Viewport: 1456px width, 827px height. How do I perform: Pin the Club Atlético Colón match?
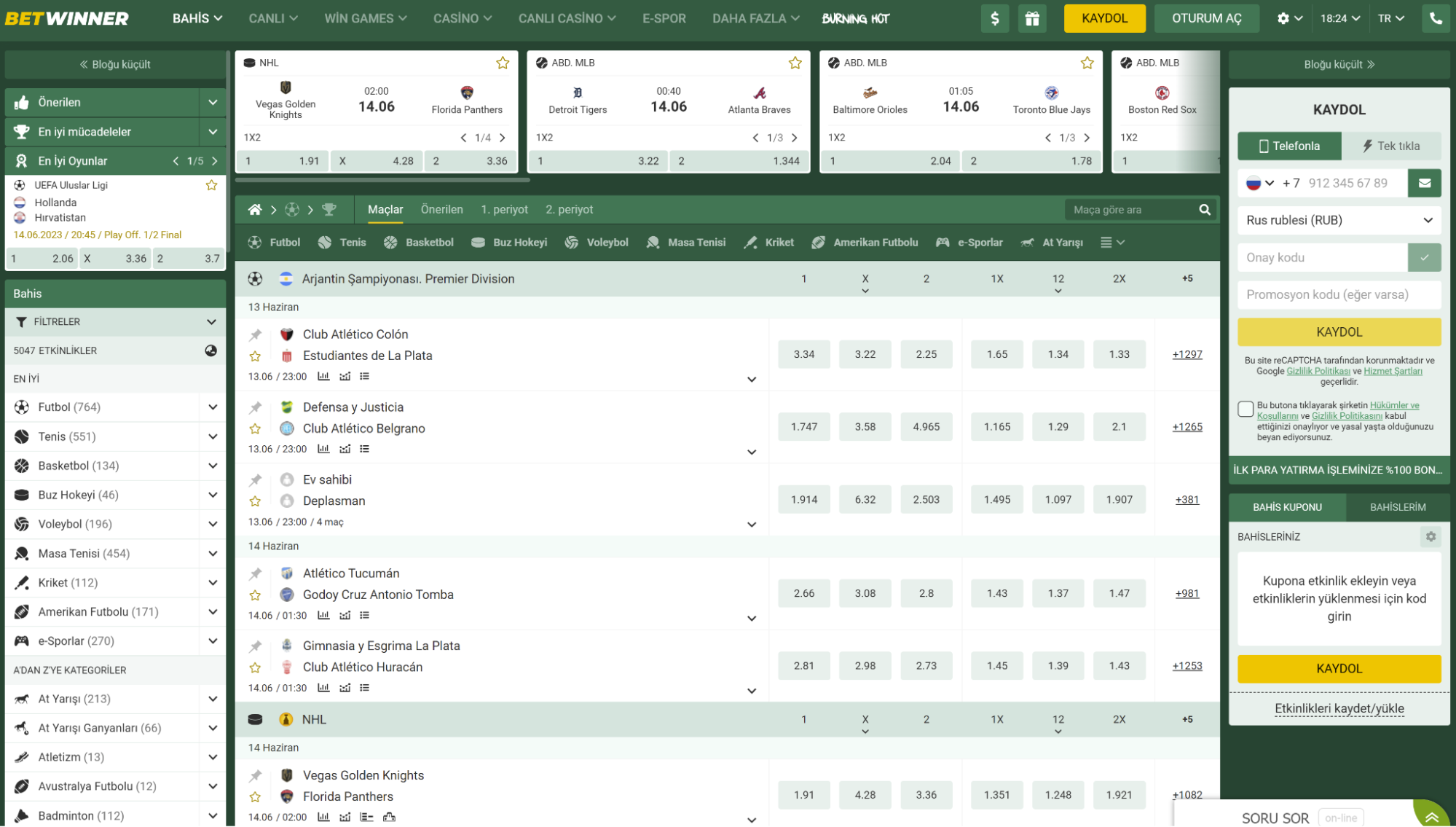[x=255, y=335]
